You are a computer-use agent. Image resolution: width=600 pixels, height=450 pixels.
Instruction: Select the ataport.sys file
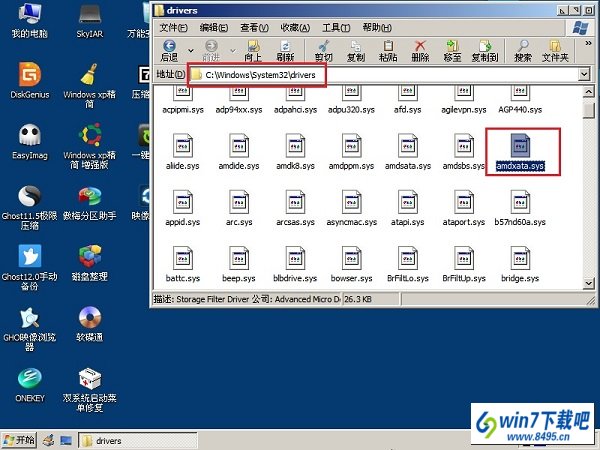tap(463, 208)
